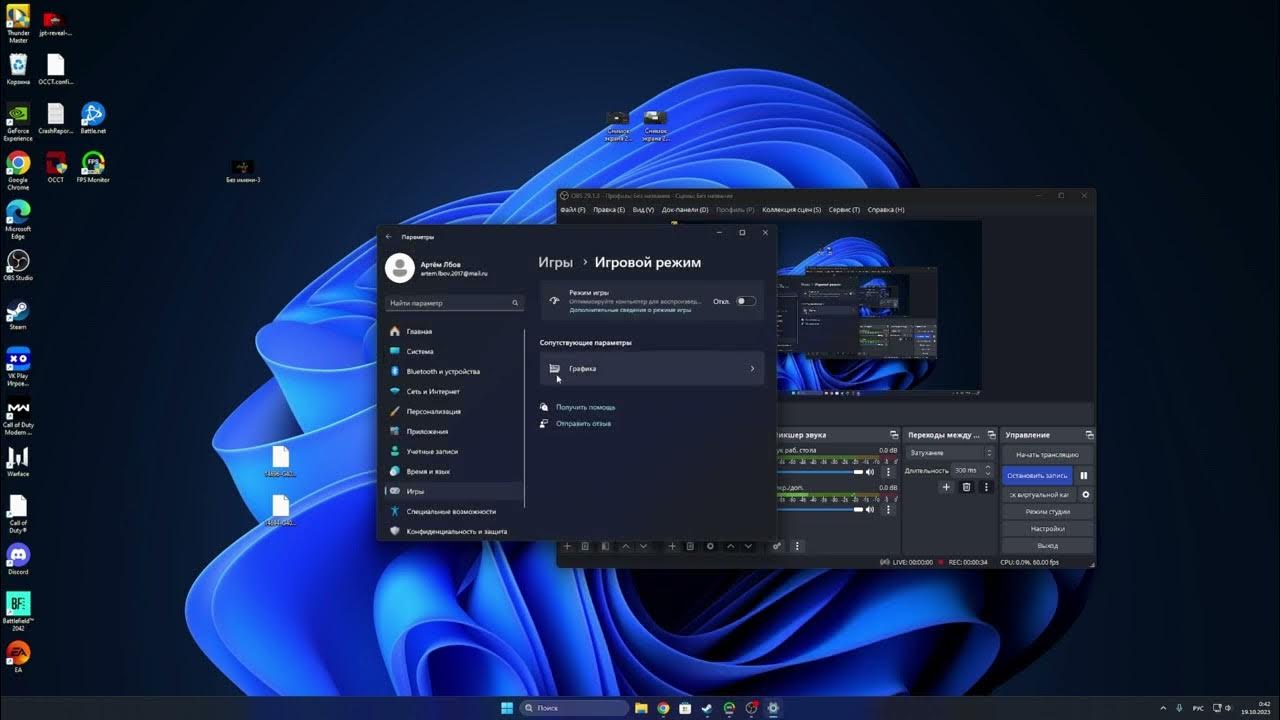Select Приложения in Settings sidebar
Image resolution: width=1280 pixels, height=720 pixels.
pos(453,431)
